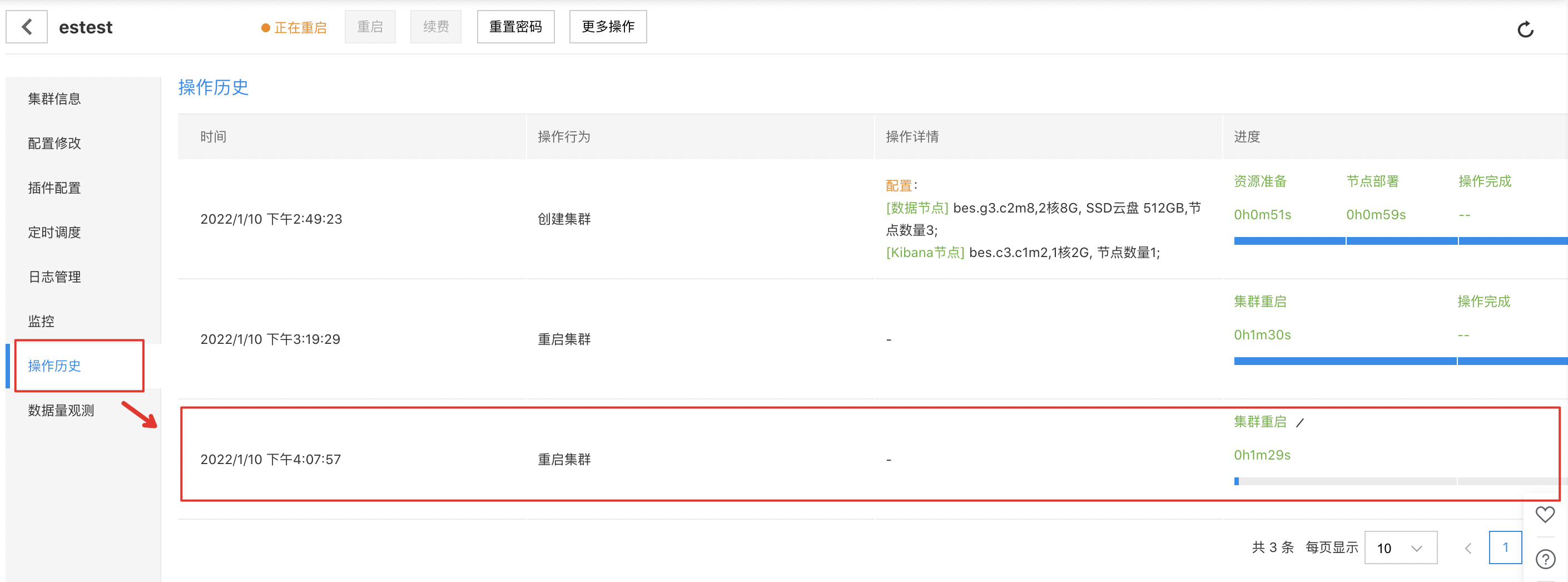Image resolution: width=1568 pixels, height=582 pixels.
Task: Click the in-progress restart progress bar
Action: [x=1397, y=481]
